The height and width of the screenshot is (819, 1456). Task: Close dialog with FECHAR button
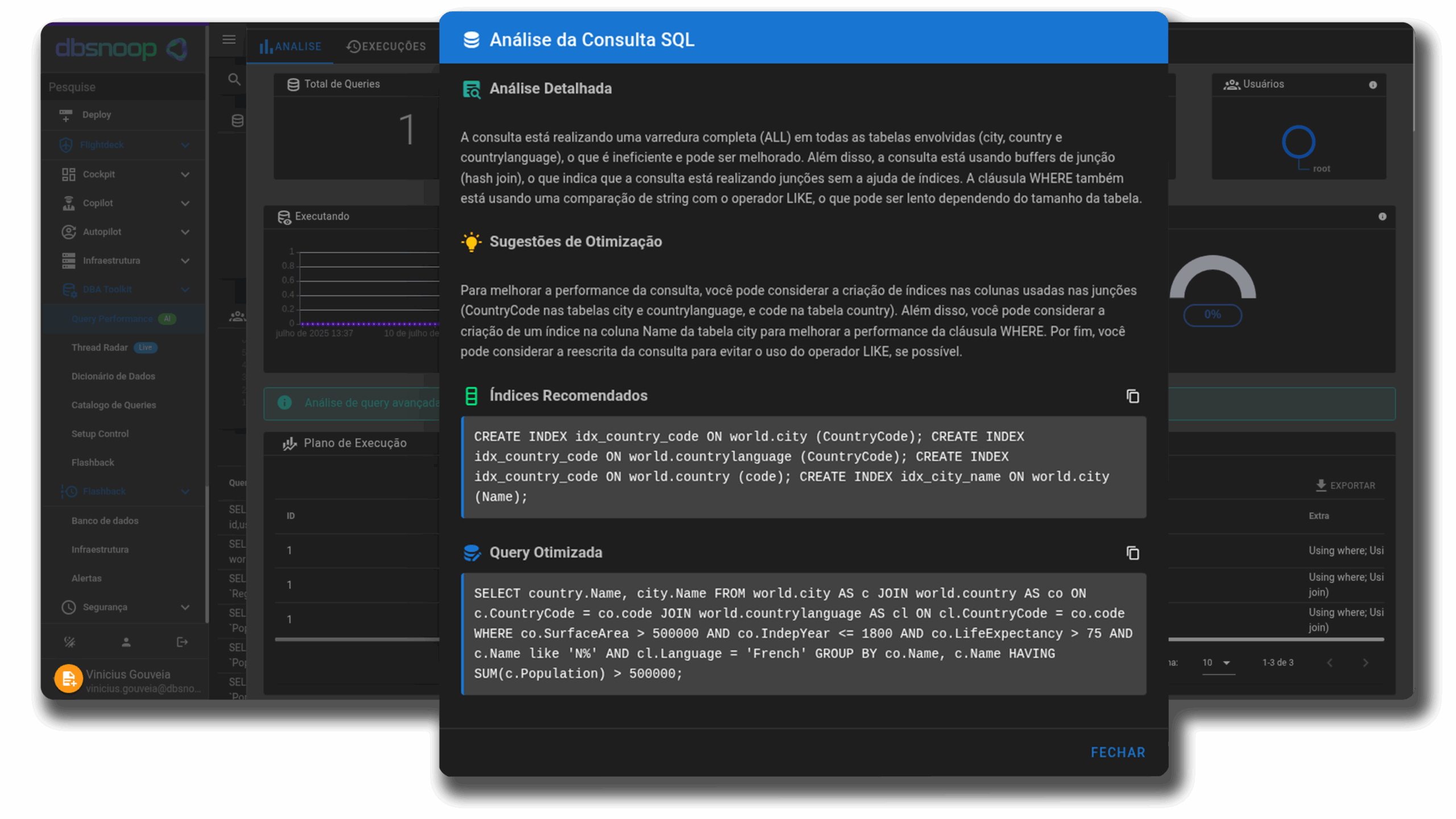[x=1118, y=752]
